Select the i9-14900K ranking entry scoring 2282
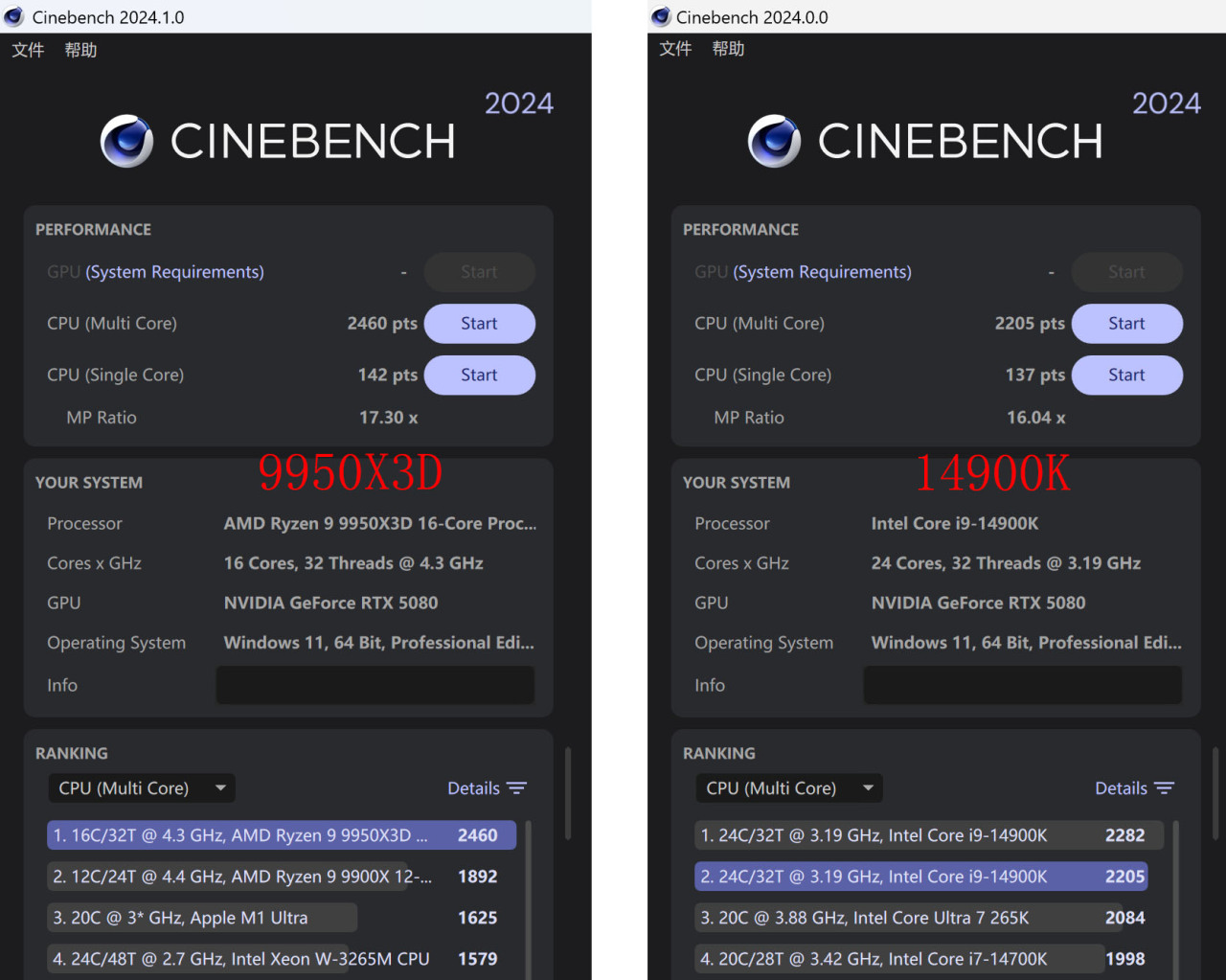 click(x=929, y=835)
